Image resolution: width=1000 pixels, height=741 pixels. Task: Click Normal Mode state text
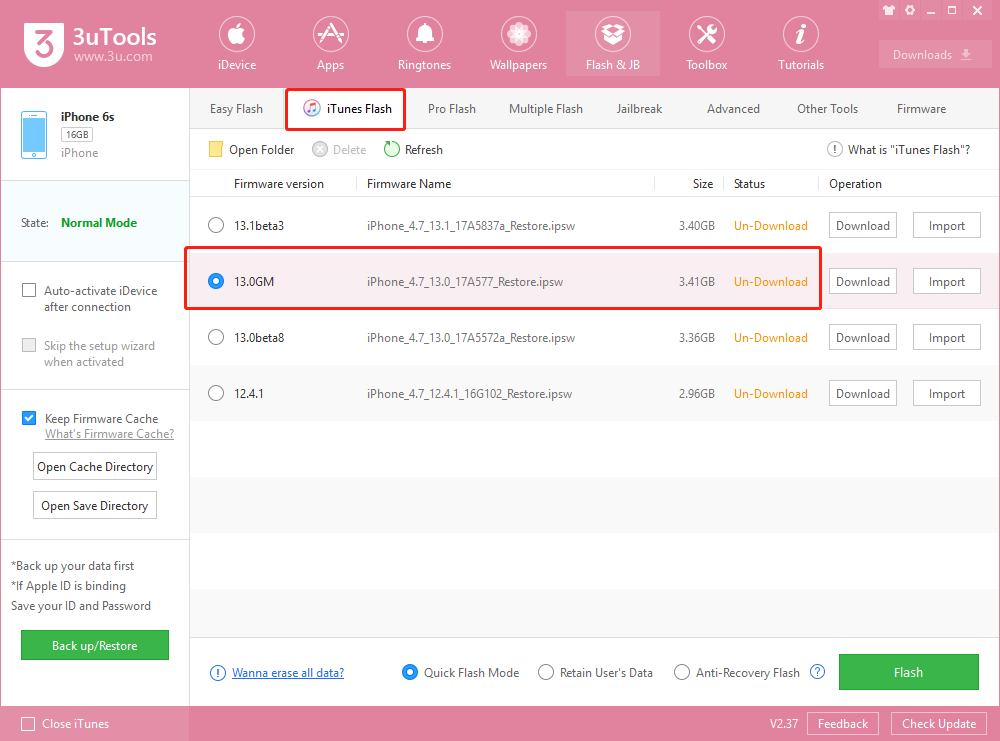99,223
